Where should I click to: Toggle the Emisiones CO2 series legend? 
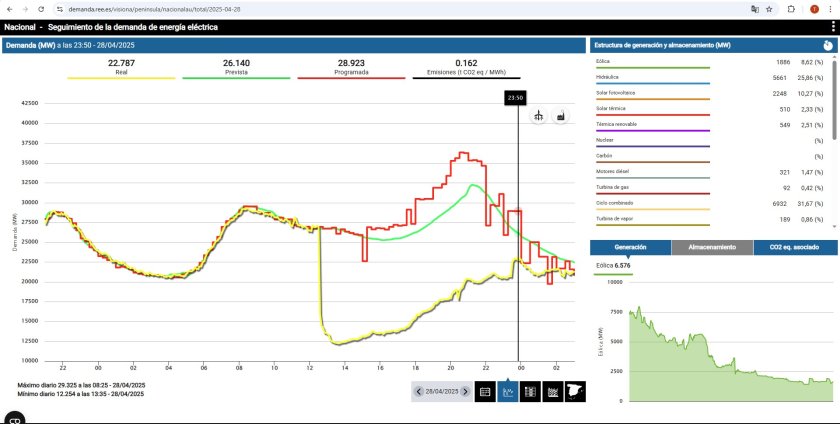[466, 68]
